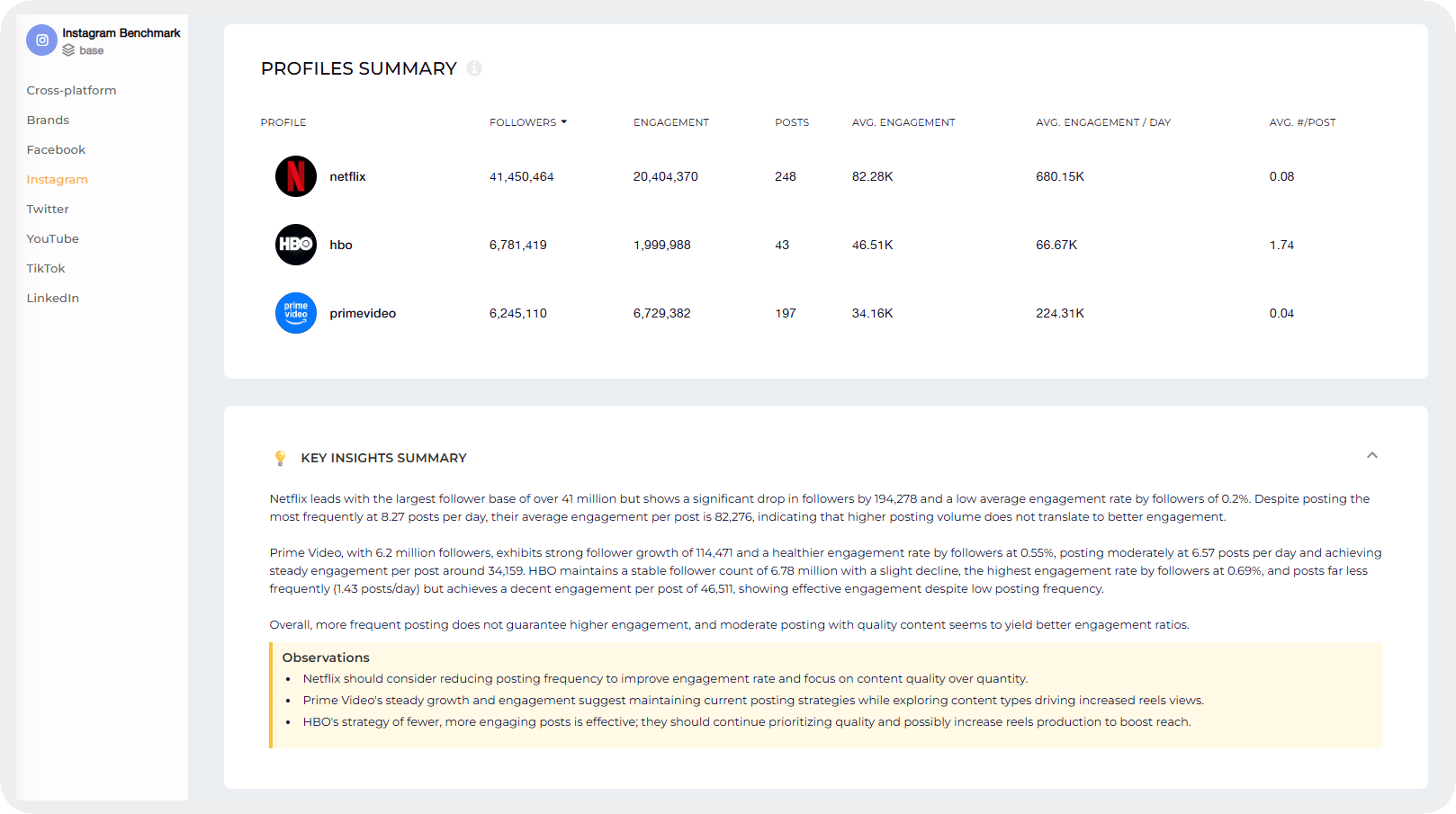The width and height of the screenshot is (1456, 814).
Task: Click HBO avg engagement 46.51K
Action: pos(873,245)
